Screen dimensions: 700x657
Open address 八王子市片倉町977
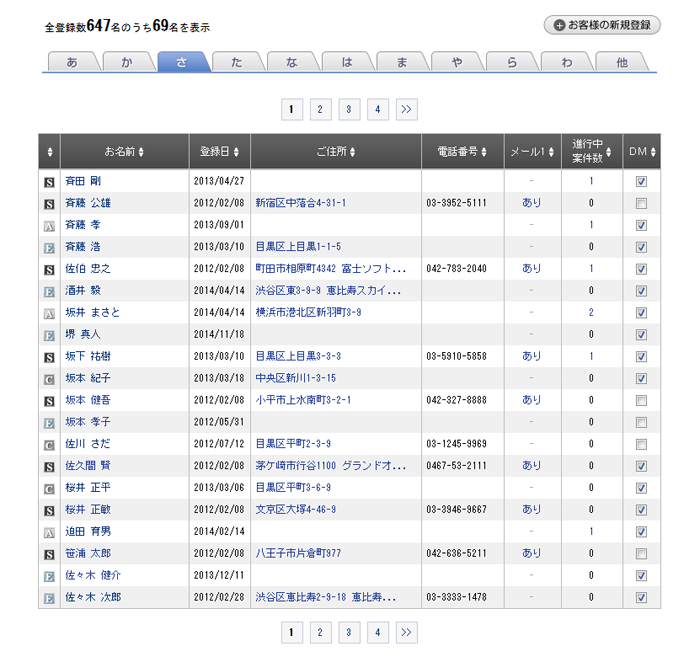click(298, 553)
